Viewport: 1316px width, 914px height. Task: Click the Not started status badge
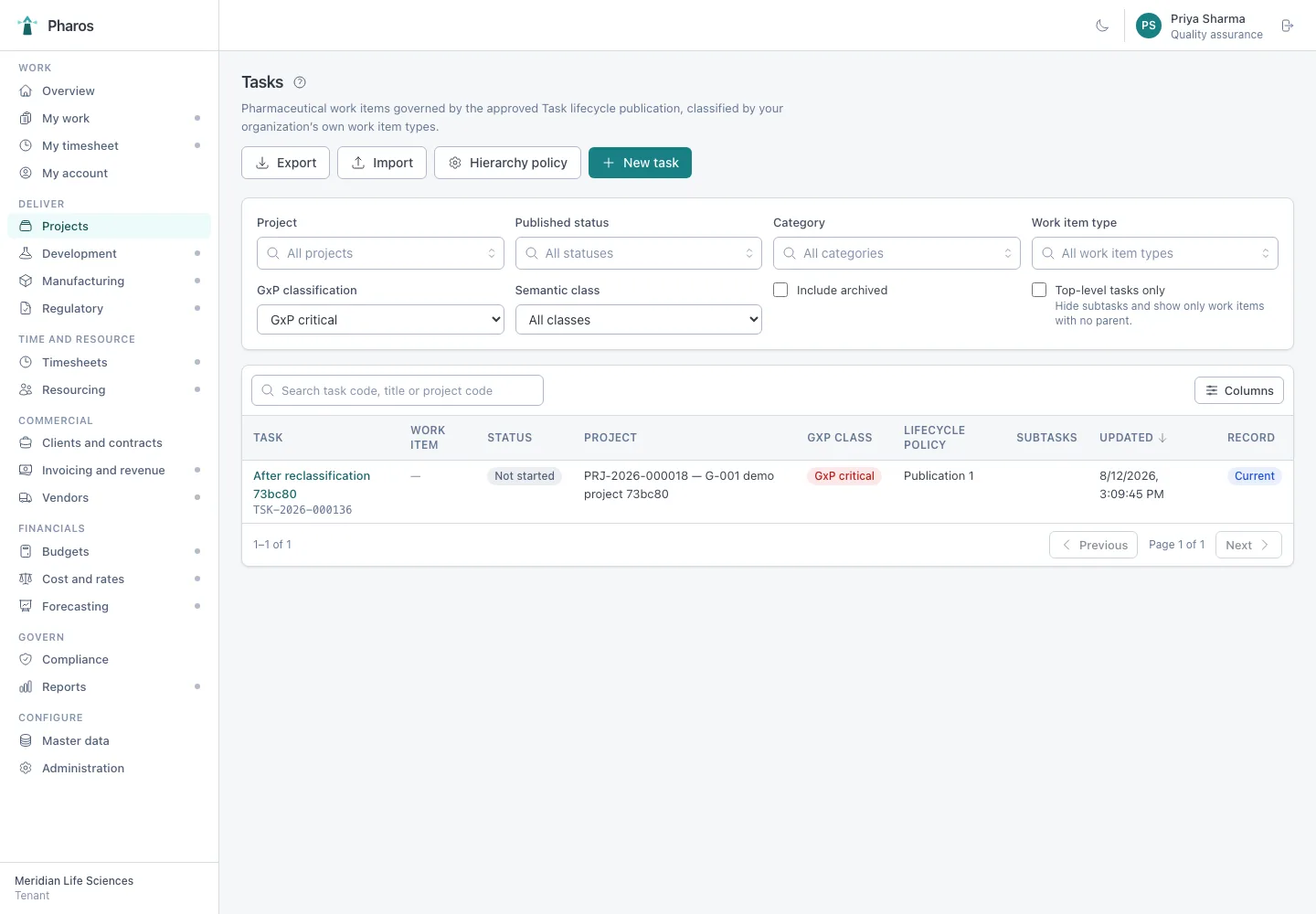point(525,476)
